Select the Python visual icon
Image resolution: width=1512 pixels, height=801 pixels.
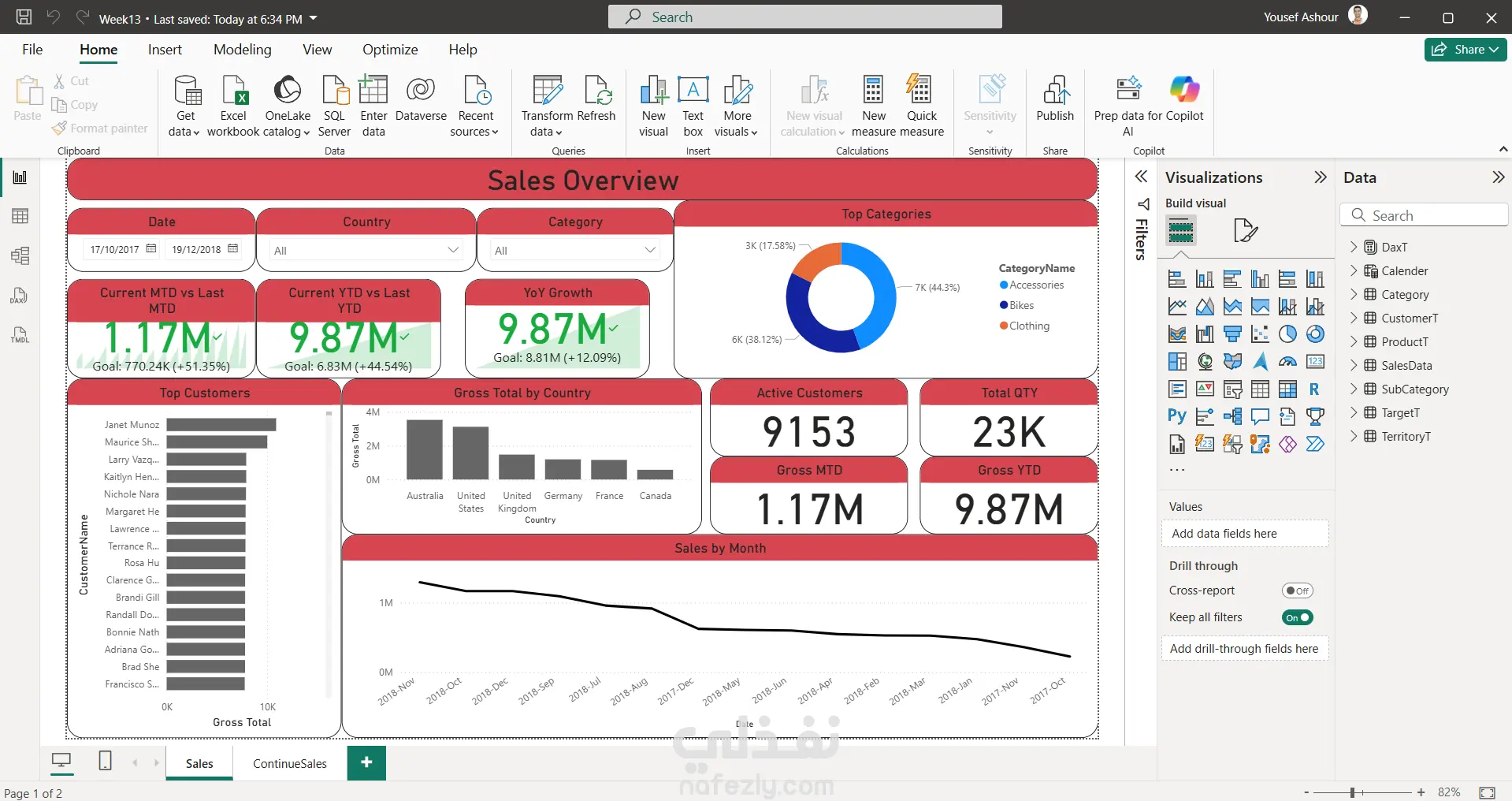[x=1176, y=416]
